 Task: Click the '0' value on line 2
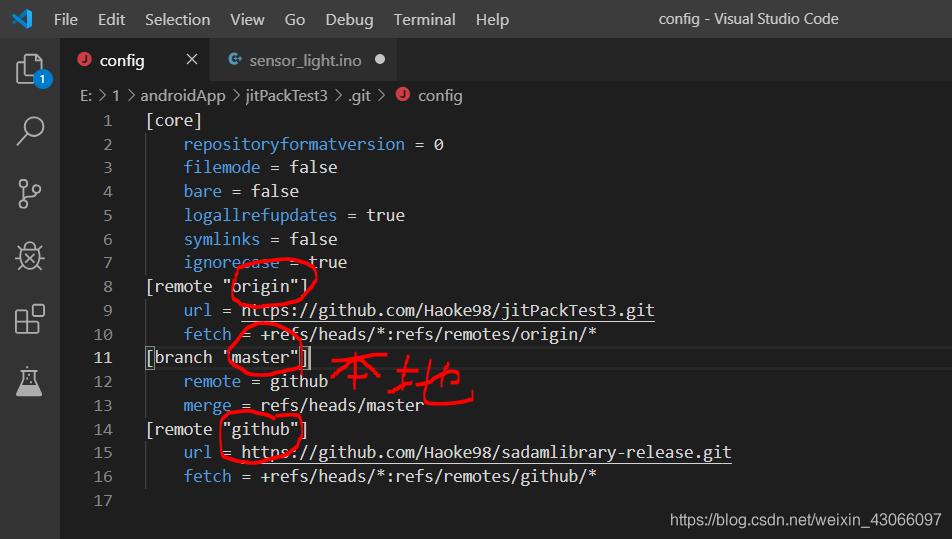point(438,144)
